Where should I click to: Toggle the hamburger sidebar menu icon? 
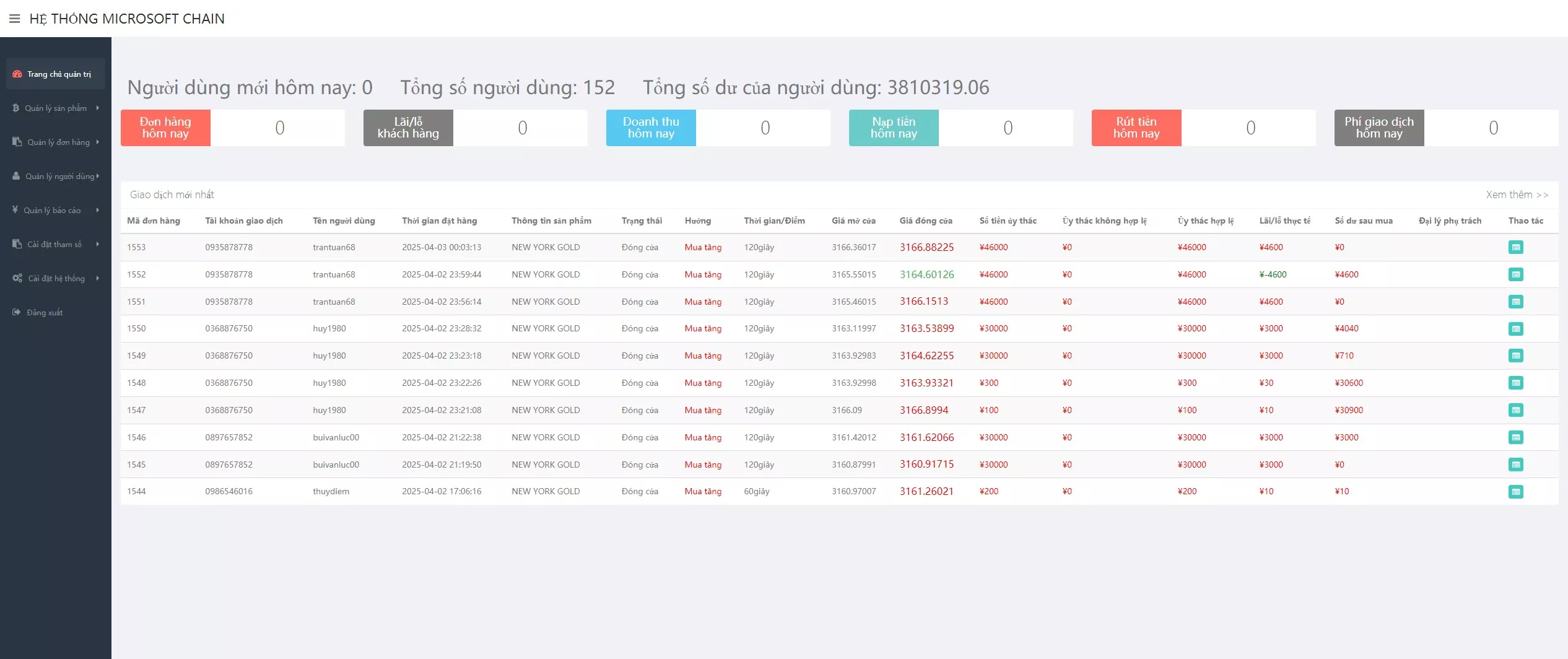pyautogui.click(x=14, y=19)
